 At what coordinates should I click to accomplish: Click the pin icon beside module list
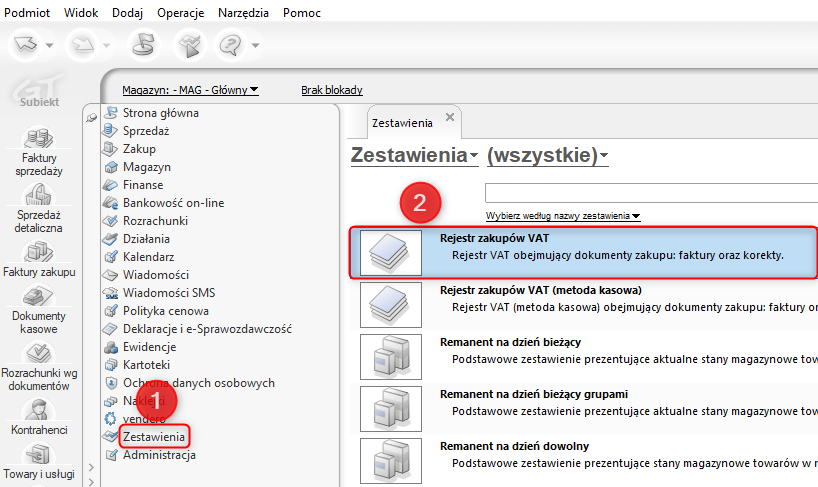click(92, 118)
